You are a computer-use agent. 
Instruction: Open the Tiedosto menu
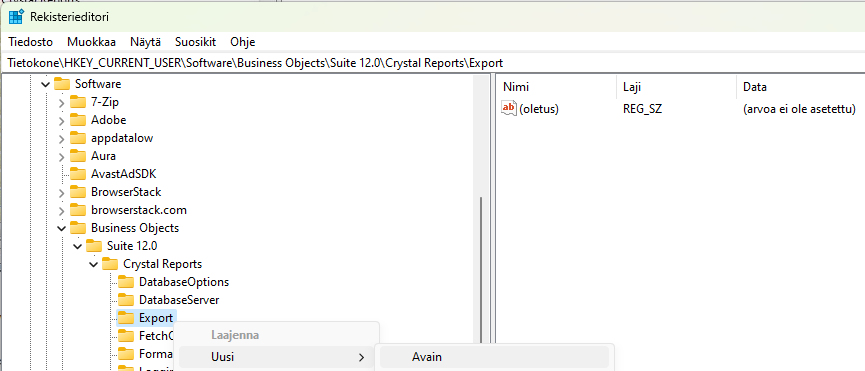click(x=30, y=42)
